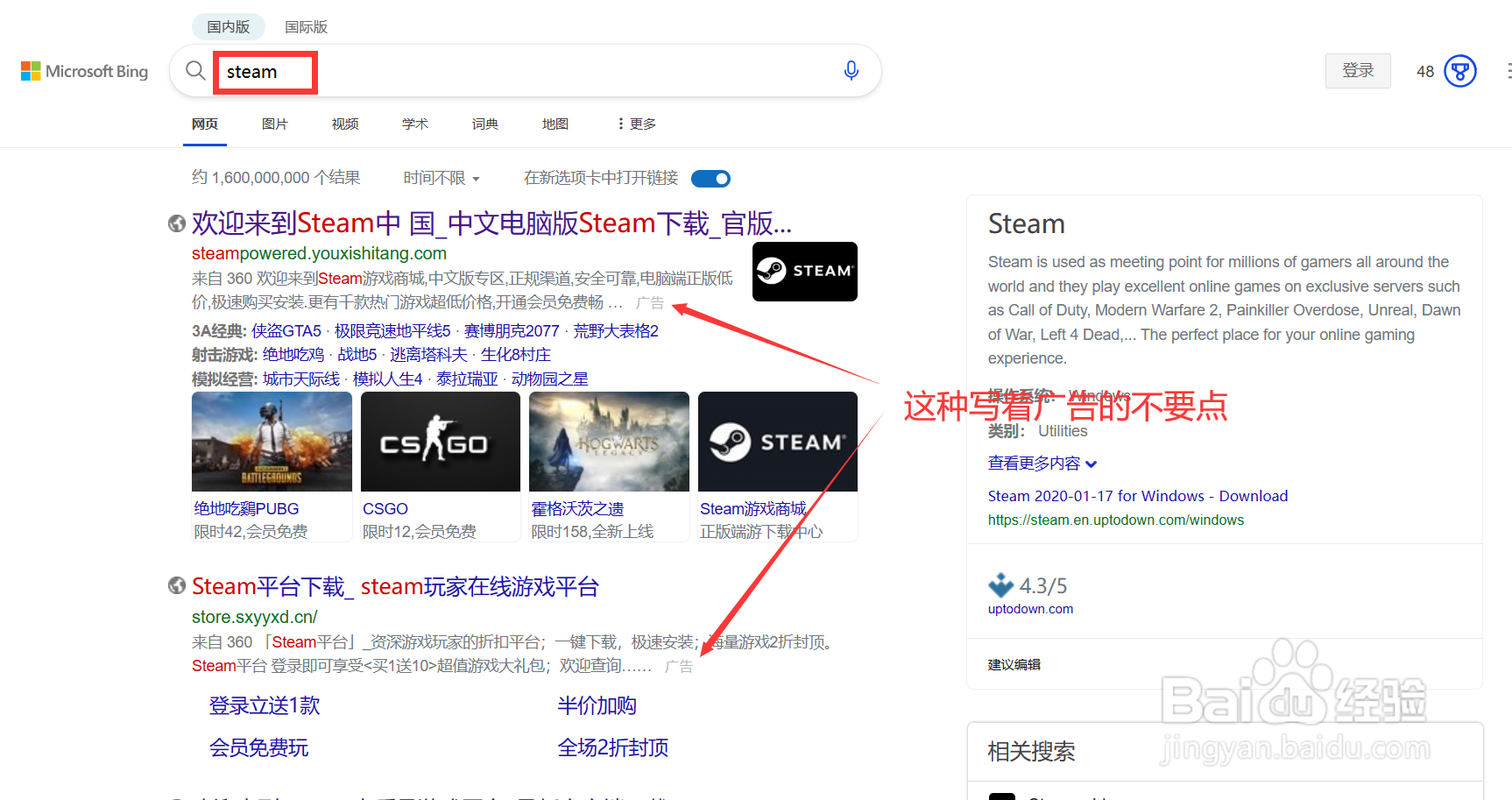Select the 网页 search tab
Screen dimensions: 1512x800
pos(205,124)
